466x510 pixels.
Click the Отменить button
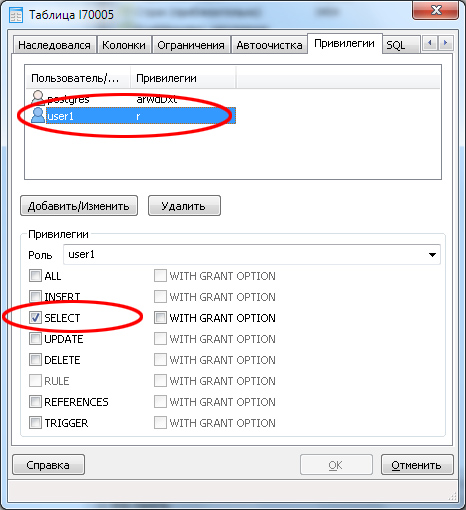(x=417, y=465)
